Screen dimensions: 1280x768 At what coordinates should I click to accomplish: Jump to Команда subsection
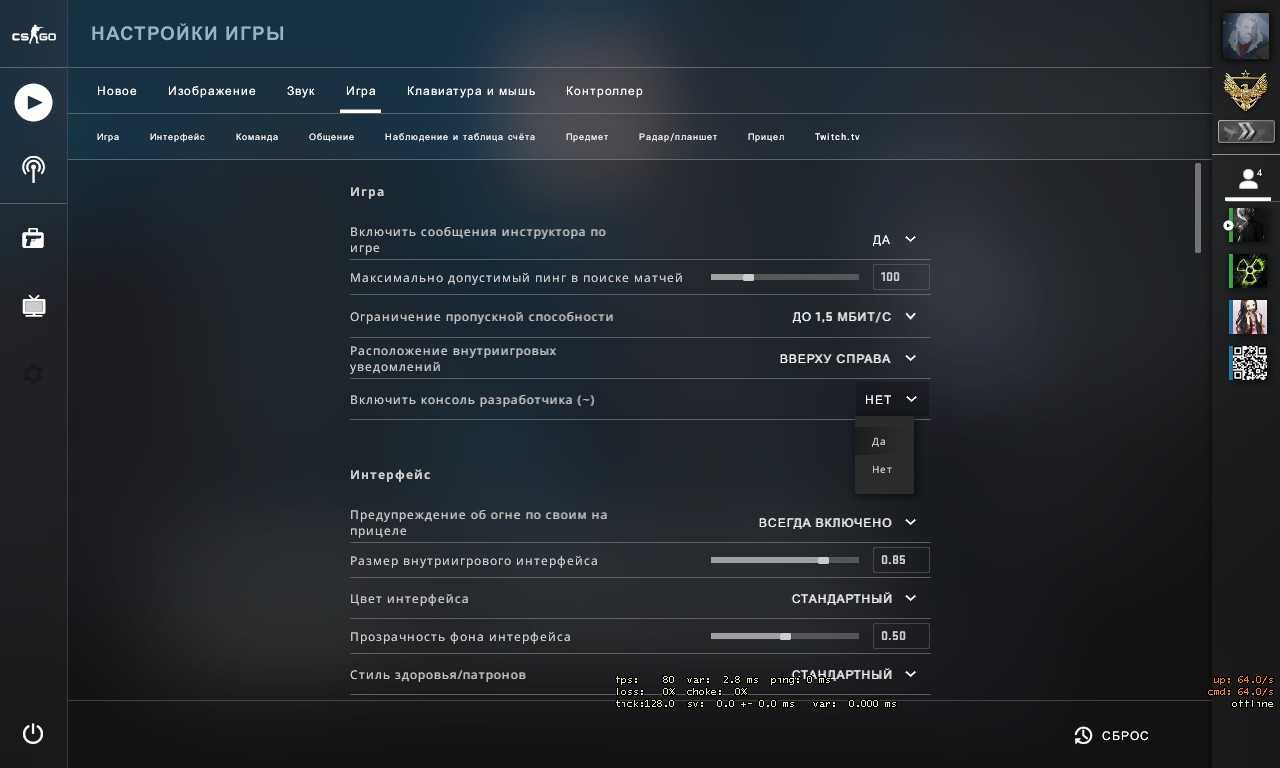pyautogui.click(x=257, y=137)
